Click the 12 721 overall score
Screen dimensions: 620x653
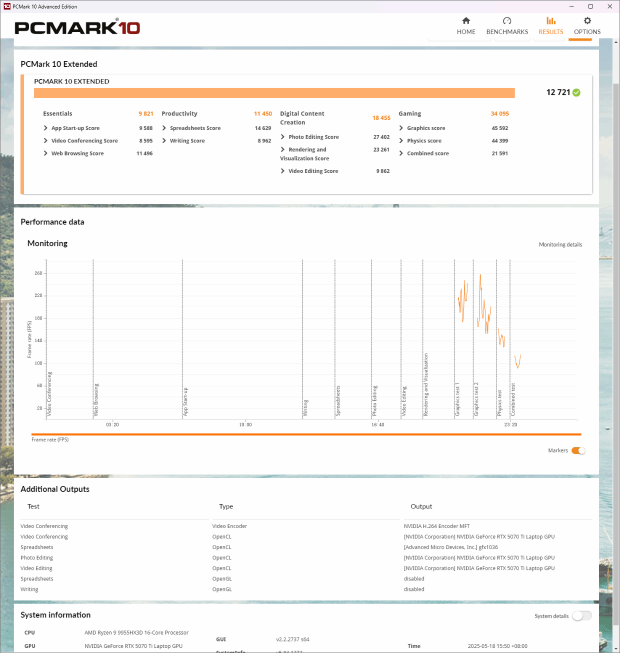pos(558,92)
